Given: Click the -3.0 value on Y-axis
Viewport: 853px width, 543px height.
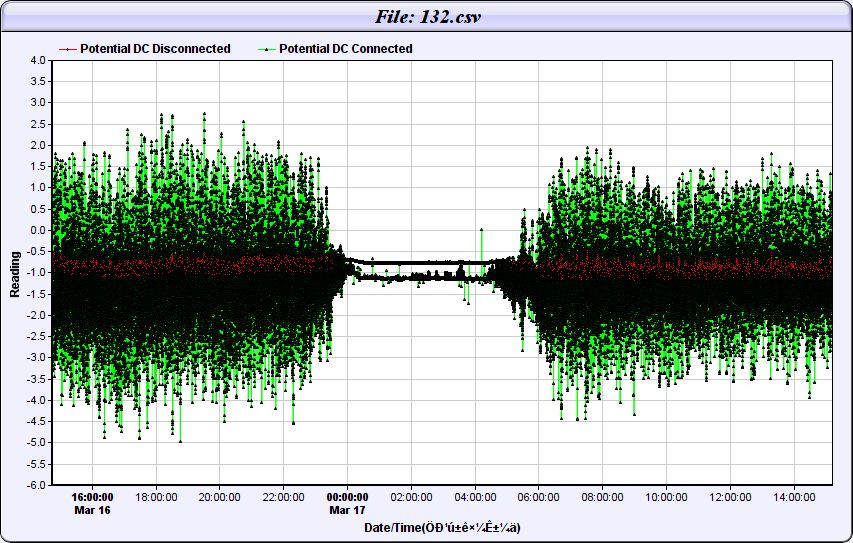Looking at the screenshot, I should [36, 357].
